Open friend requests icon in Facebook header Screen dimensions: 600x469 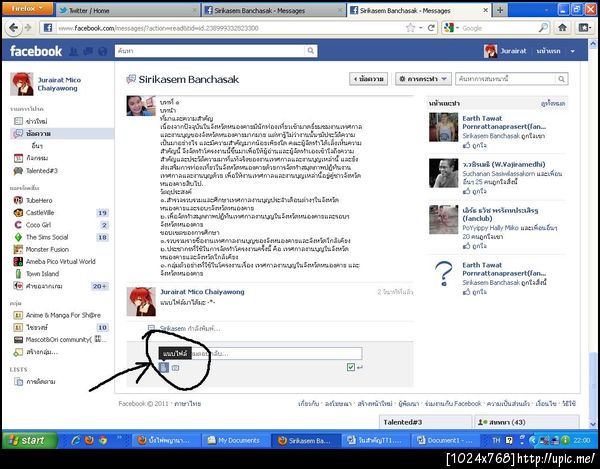click(73, 51)
